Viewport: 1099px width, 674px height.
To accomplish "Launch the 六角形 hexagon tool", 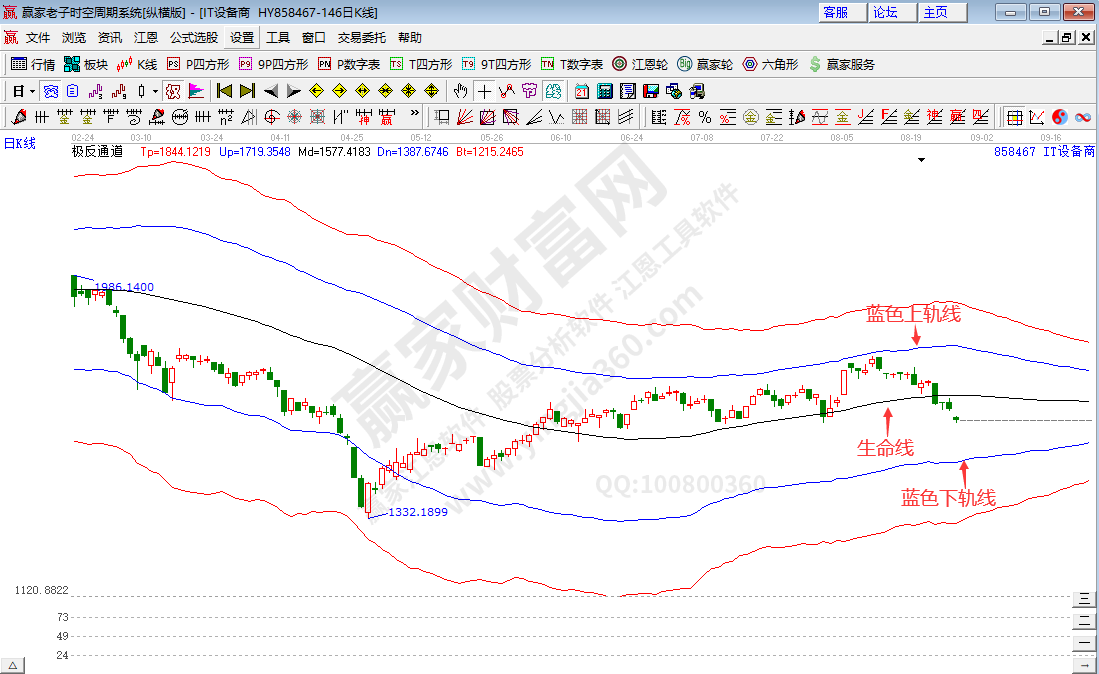I will pyautogui.click(x=770, y=64).
